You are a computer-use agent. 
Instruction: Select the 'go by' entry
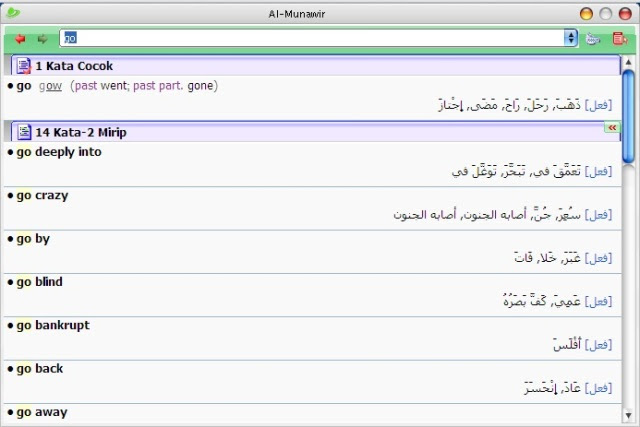coord(33,239)
